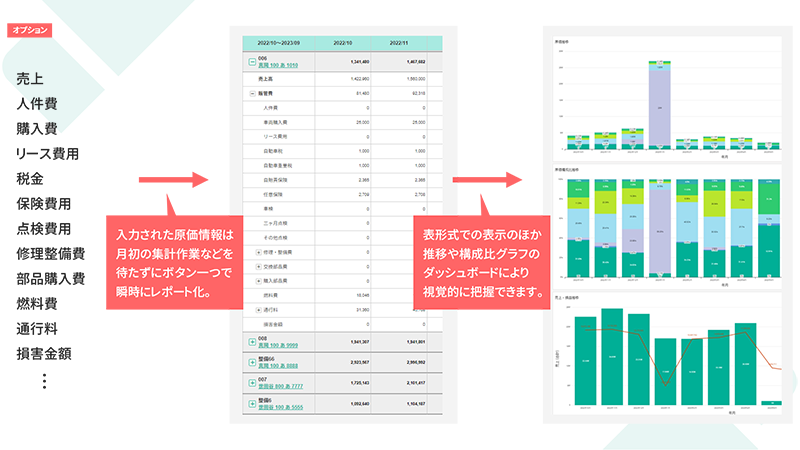Open the plate number link ending 5555
Screen dimensions: 800x450
tap(278, 408)
